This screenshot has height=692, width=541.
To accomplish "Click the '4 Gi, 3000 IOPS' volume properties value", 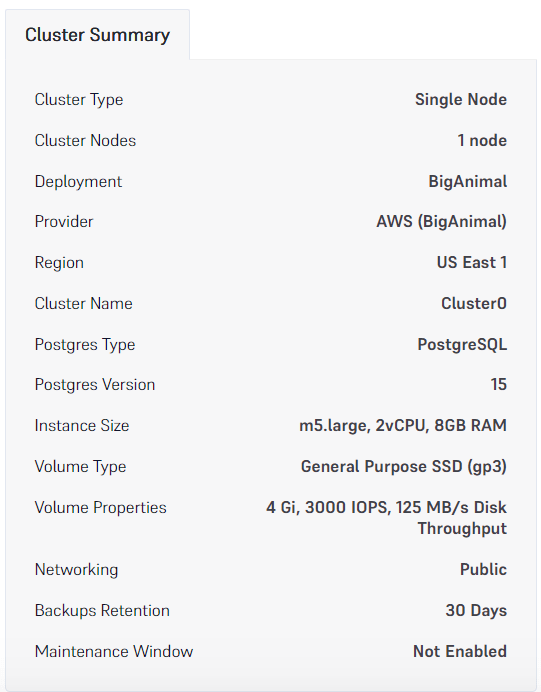I will point(387,518).
